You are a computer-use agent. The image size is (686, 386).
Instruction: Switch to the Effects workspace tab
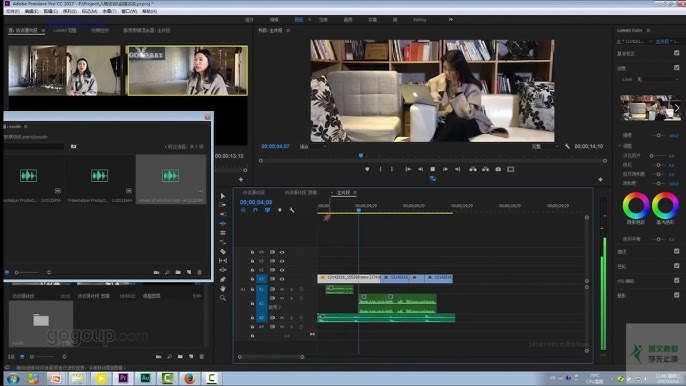point(323,20)
